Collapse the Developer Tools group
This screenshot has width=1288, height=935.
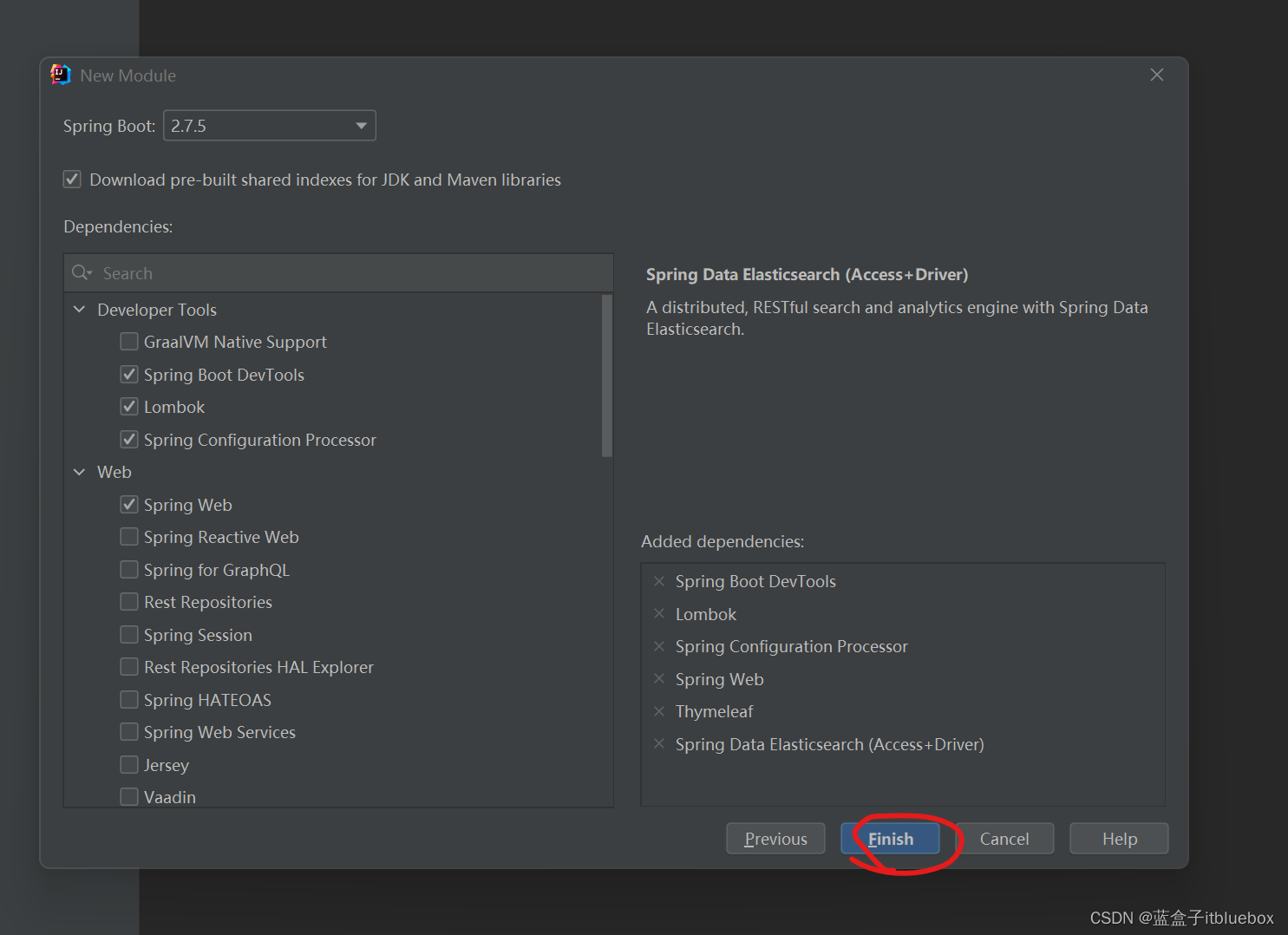(79, 310)
